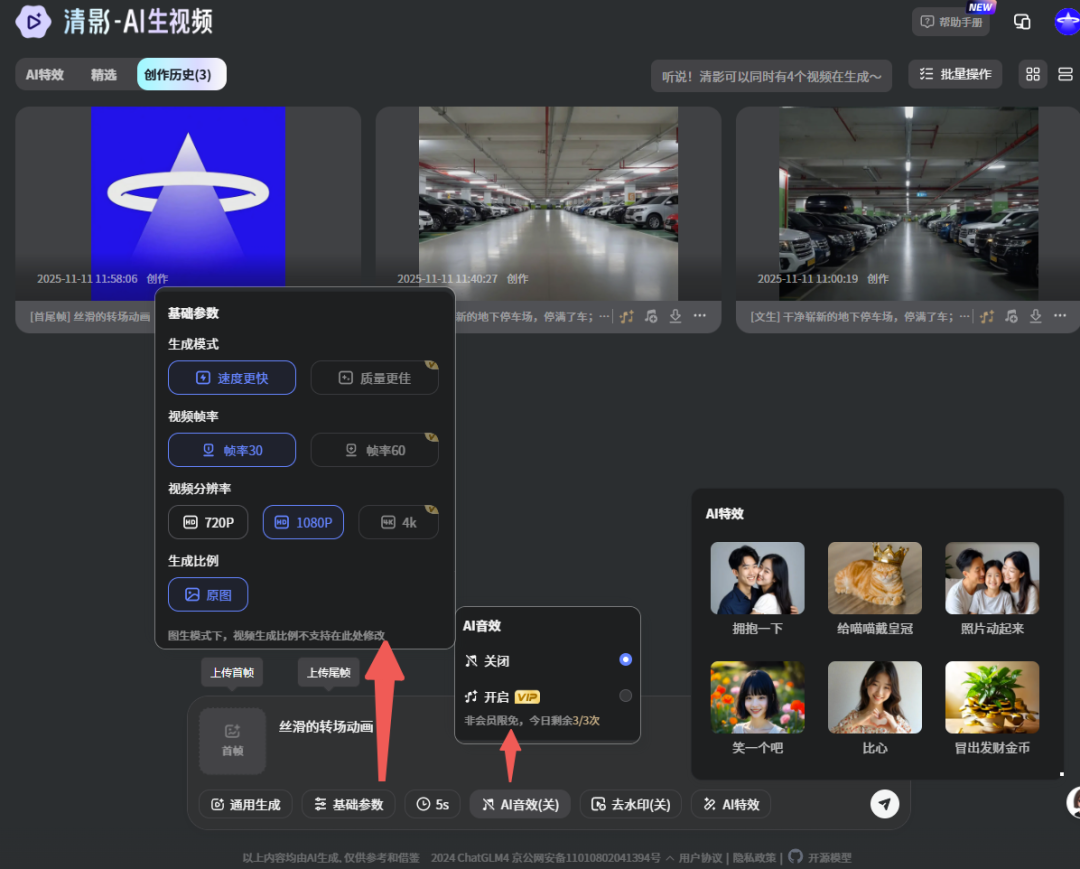Click the notice about 4 simultaneous videos
Viewport: 1080px width, 869px height.
coord(771,76)
